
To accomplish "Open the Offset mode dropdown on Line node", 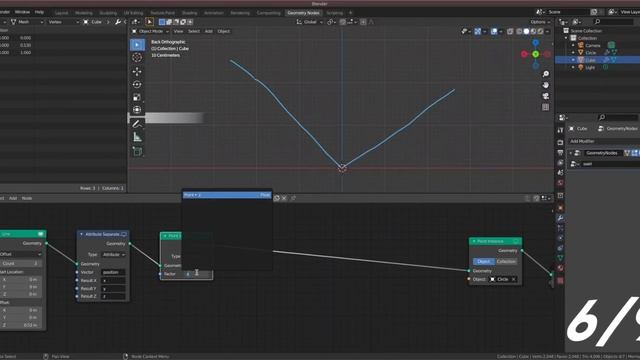I will [x=20, y=254].
